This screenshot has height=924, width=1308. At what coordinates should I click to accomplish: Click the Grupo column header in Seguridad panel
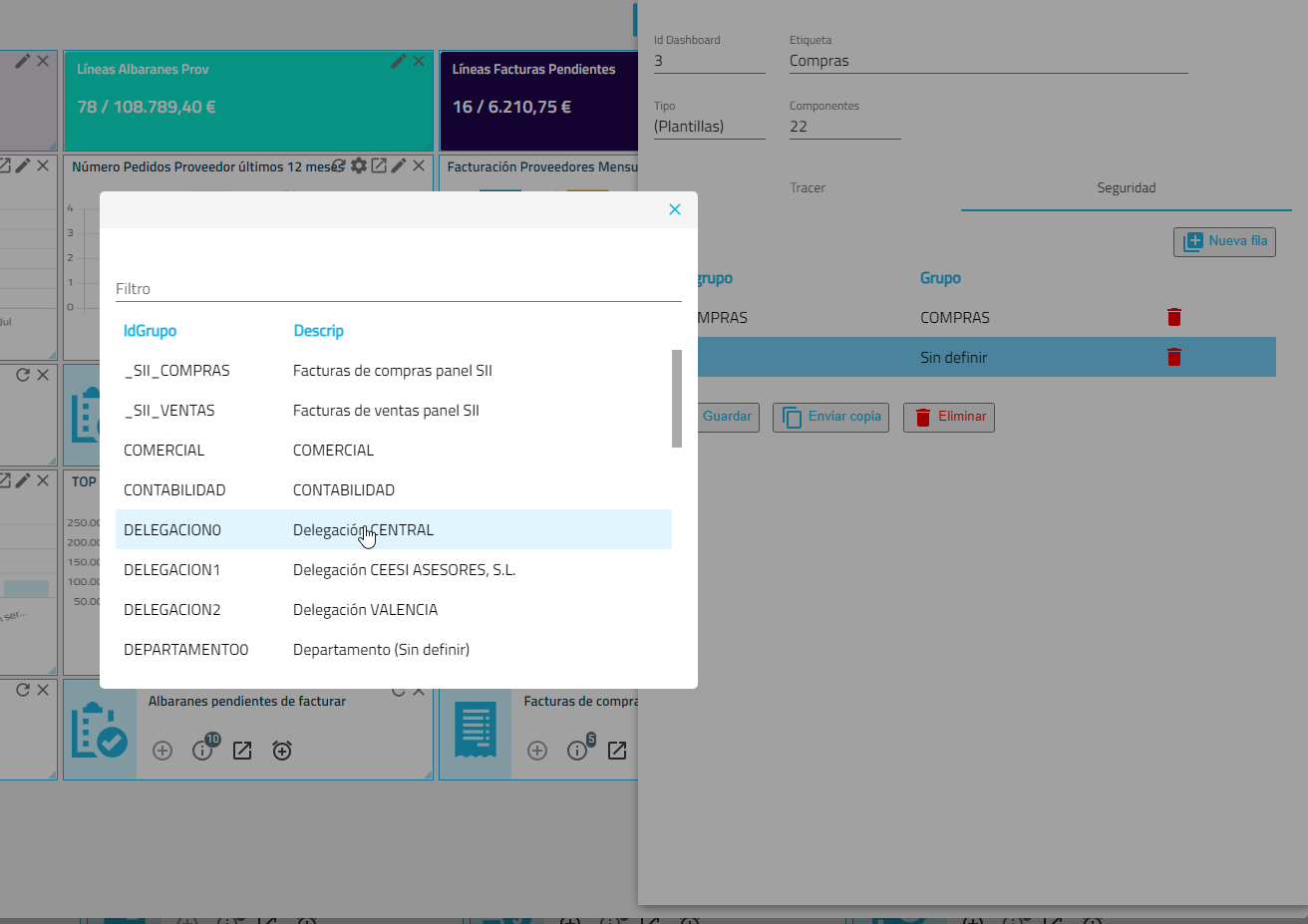[x=940, y=278]
